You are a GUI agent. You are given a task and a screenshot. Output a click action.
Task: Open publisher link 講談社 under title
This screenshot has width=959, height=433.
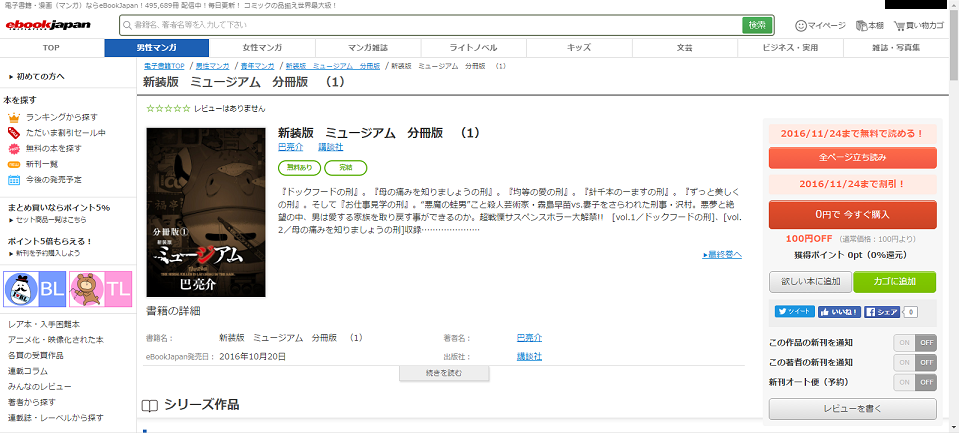click(331, 147)
